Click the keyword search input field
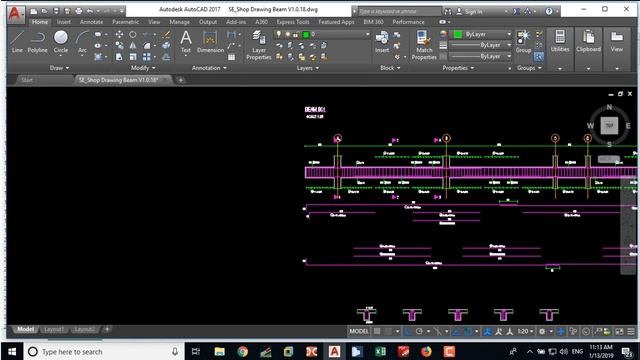 [400, 11]
